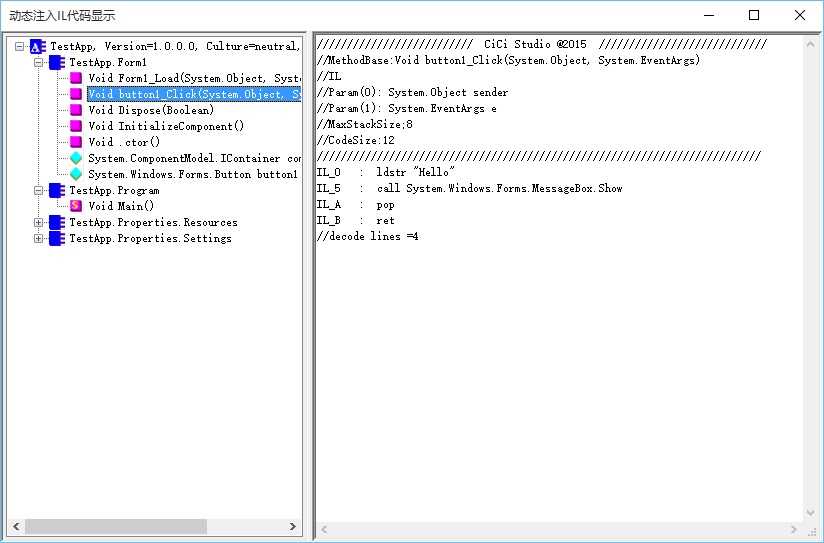
Task: Select TestApp.Properties.Resources class
Action: (153, 222)
